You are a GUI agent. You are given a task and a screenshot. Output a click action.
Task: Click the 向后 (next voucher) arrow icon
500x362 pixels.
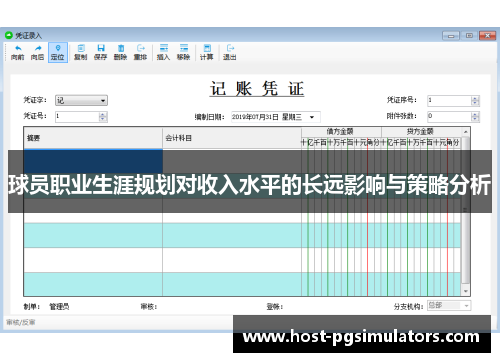point(38,48)
